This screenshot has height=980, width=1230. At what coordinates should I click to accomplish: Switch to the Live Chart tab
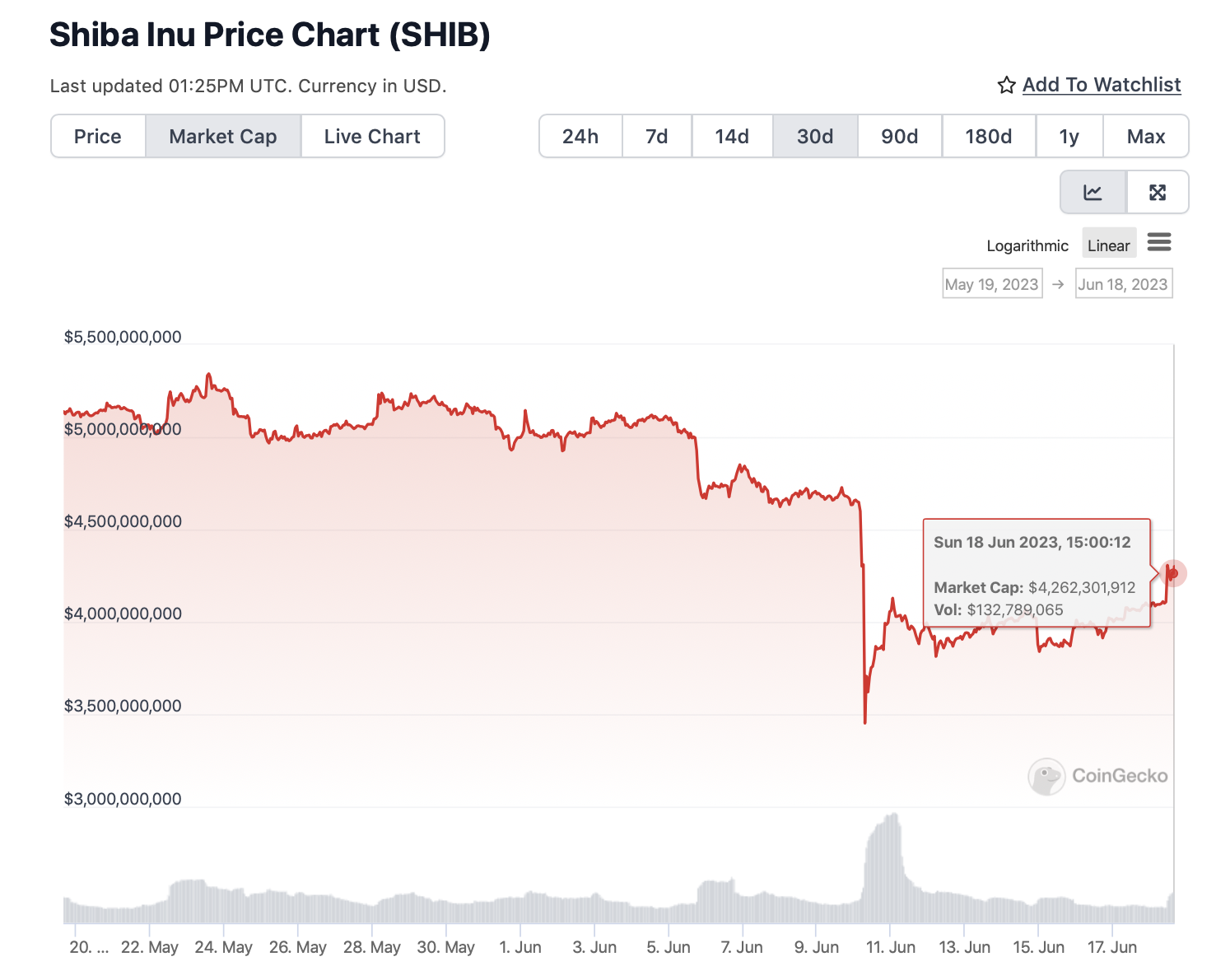tap(372, 137)
